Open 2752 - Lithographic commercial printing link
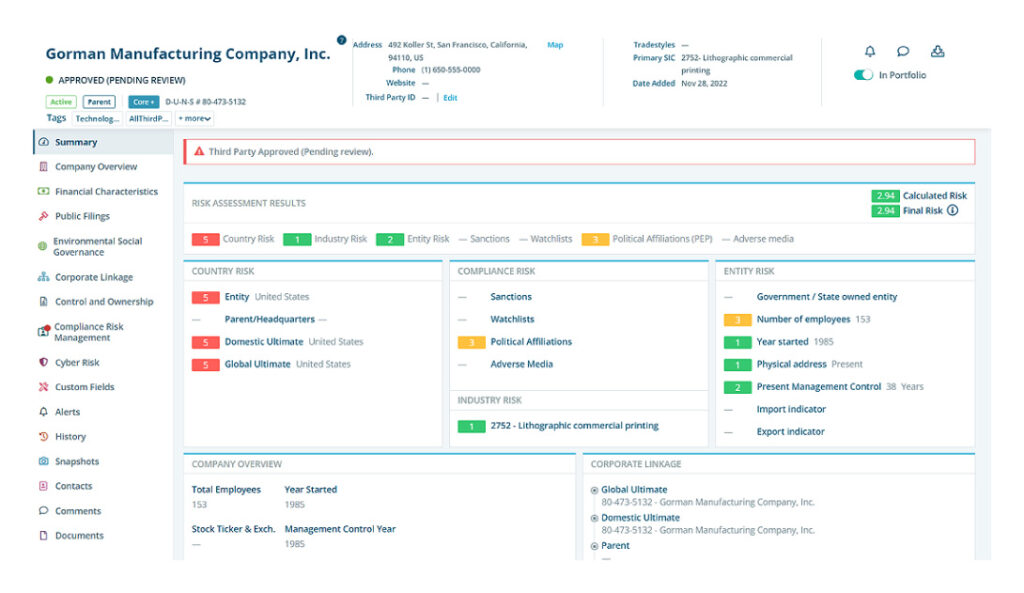This screenshot has width=1024, height=593. click(x=575, y=425)
